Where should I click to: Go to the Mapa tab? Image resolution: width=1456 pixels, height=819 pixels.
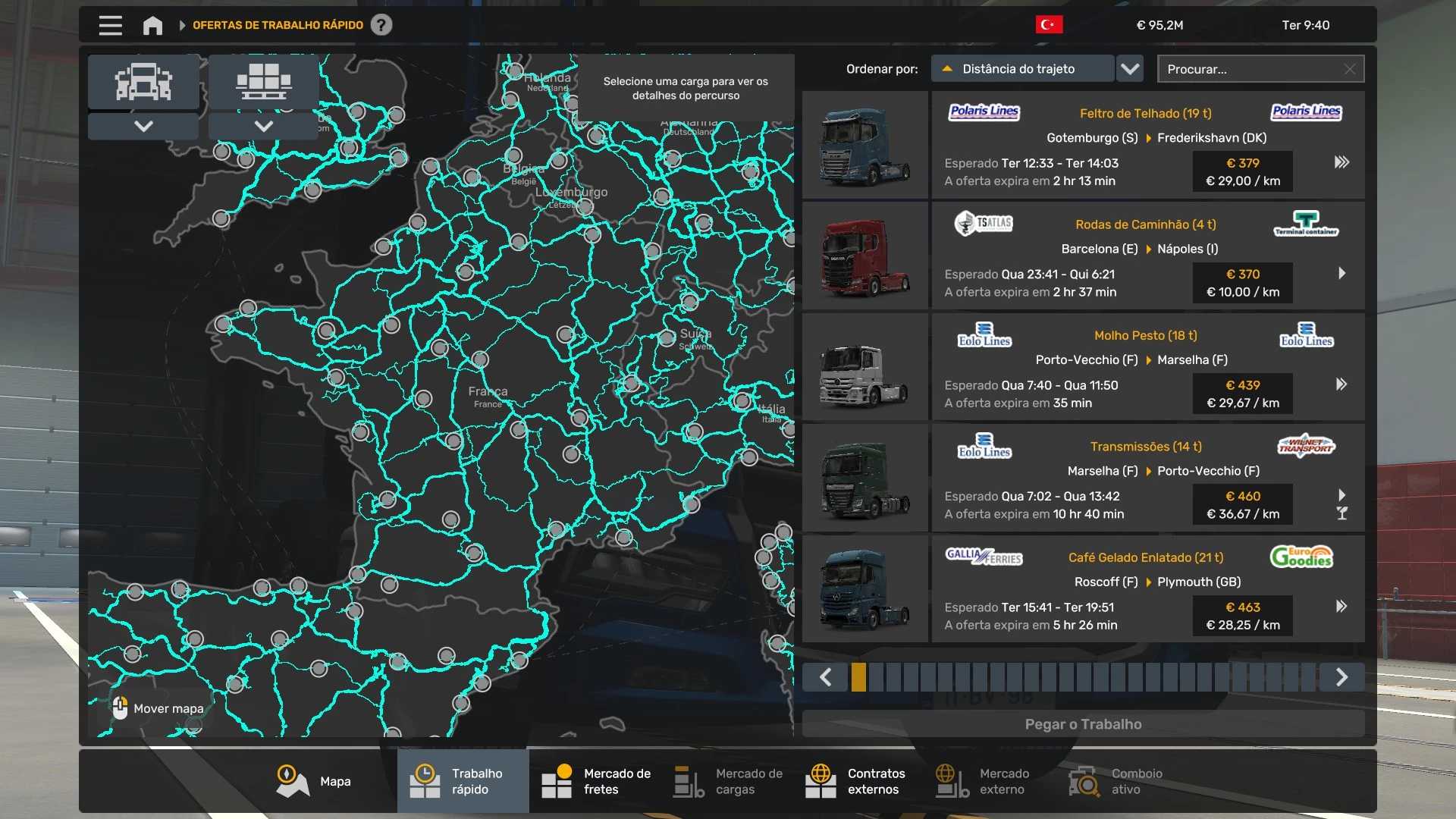(x=314, y=781)
